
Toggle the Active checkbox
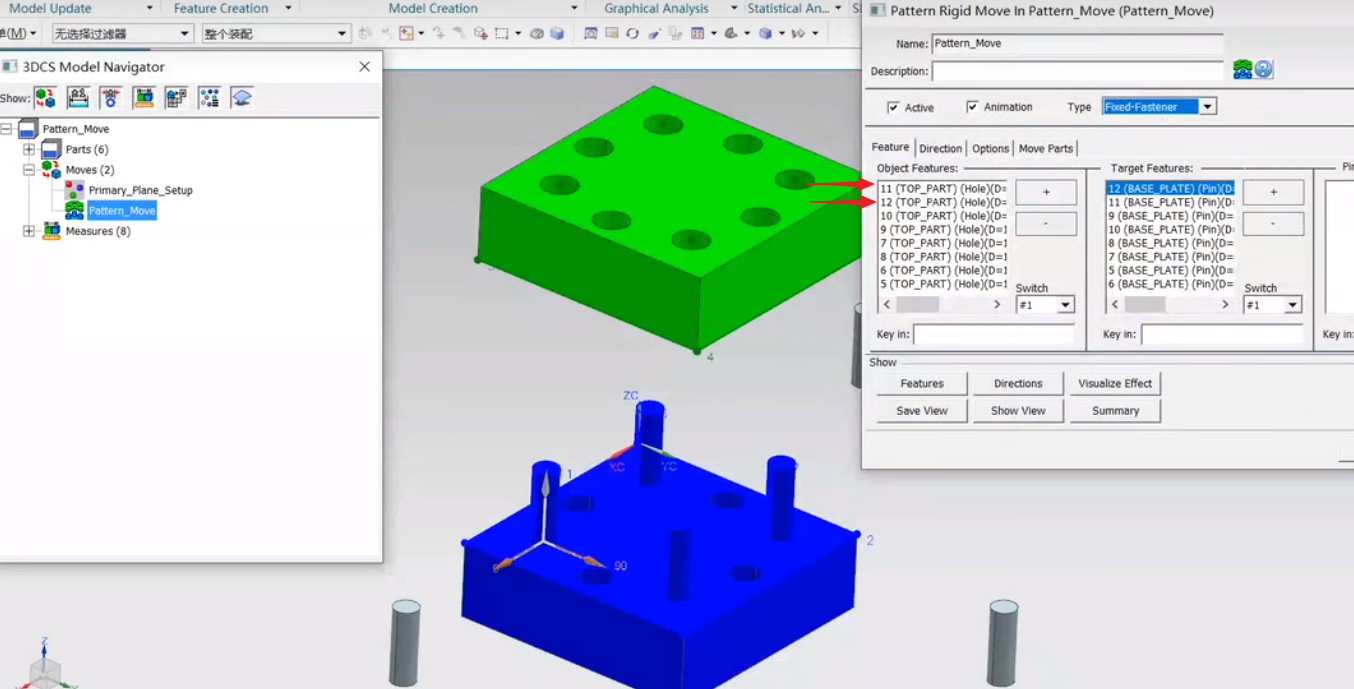tap(893, 107)
